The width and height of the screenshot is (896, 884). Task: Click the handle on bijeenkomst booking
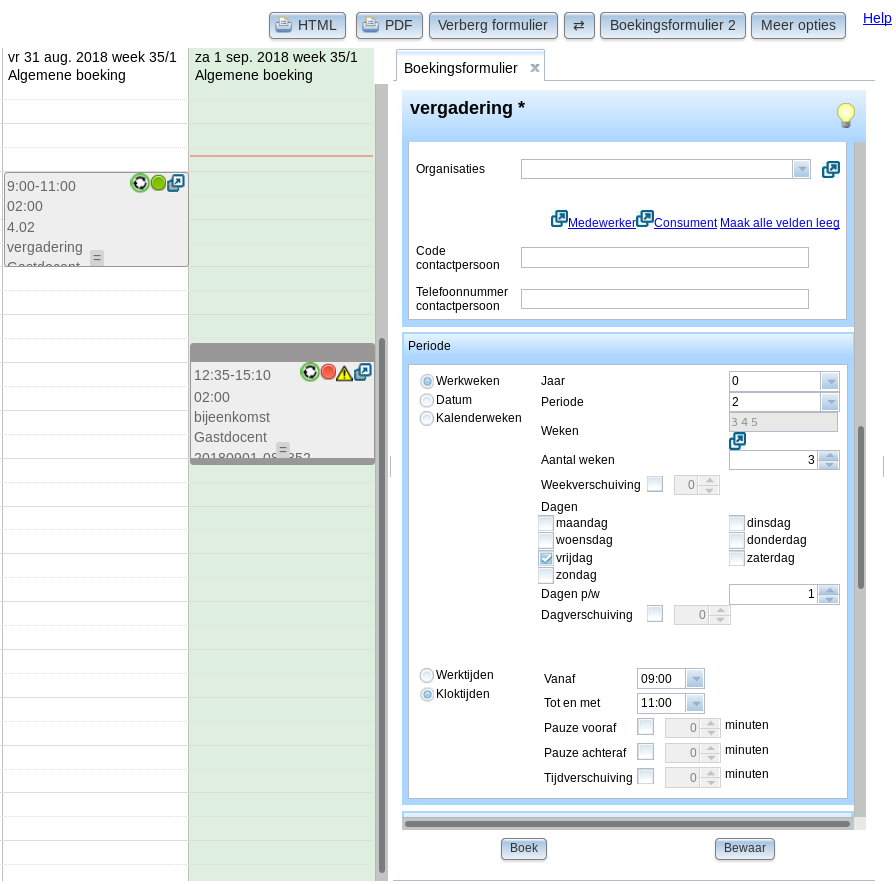pyautogui.click(x=283, y=450)
